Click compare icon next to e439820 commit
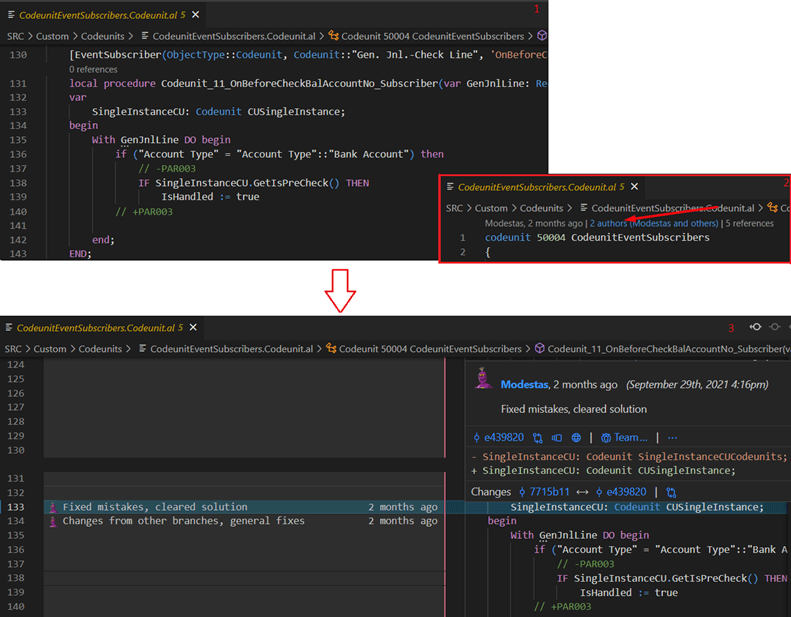791x617 pixels. click(538, 438)
